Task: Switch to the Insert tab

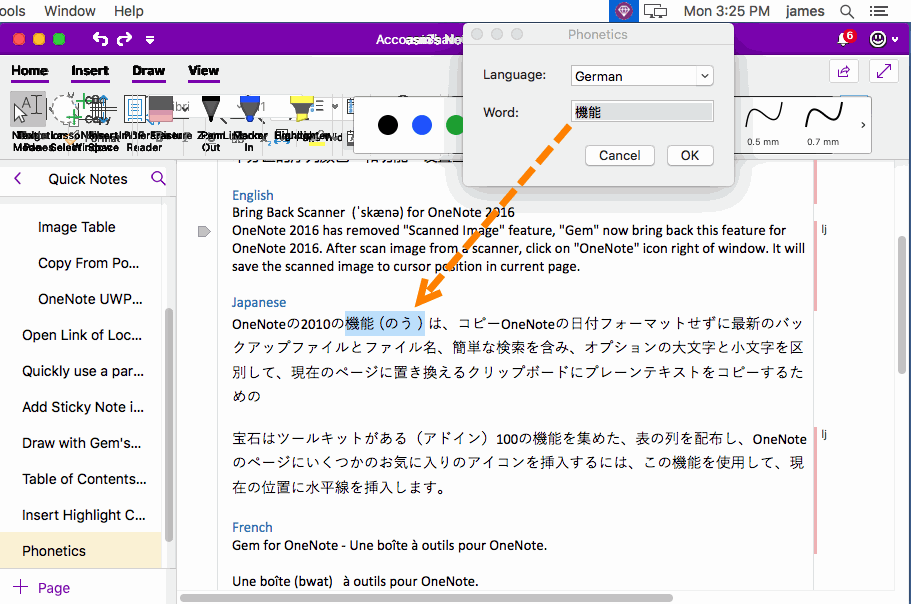Action: pos(90,71)
